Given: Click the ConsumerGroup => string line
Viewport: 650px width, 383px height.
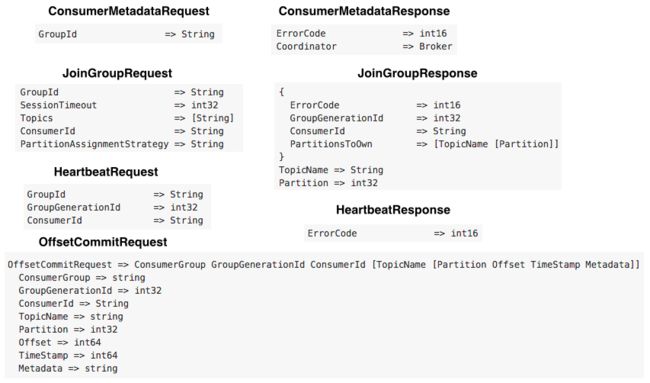Looking at the screenshot, I should tap(82, 278).
